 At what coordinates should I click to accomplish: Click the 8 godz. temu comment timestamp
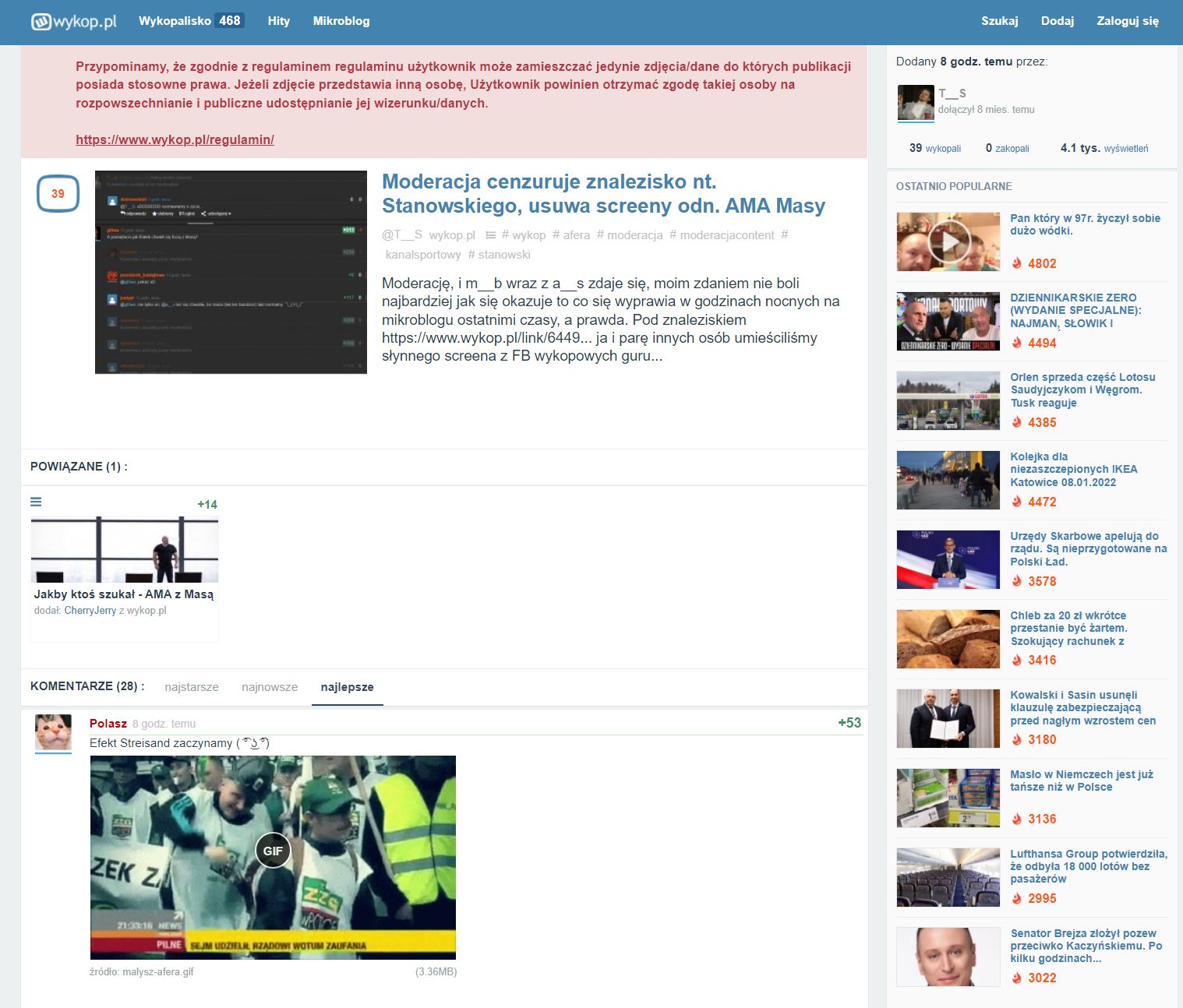click(x=164, y=724)
